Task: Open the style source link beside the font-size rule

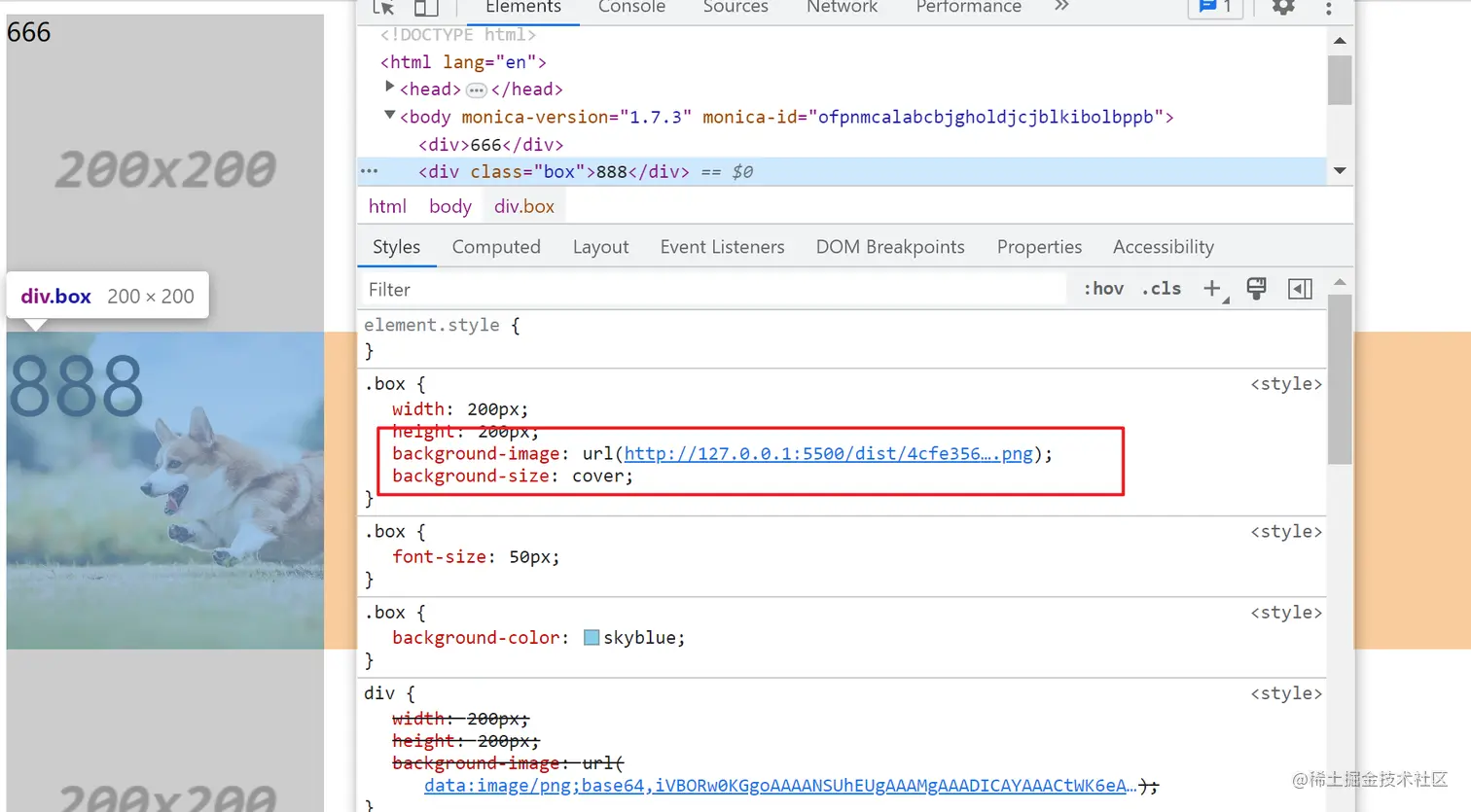Action: click(1286, 532)
